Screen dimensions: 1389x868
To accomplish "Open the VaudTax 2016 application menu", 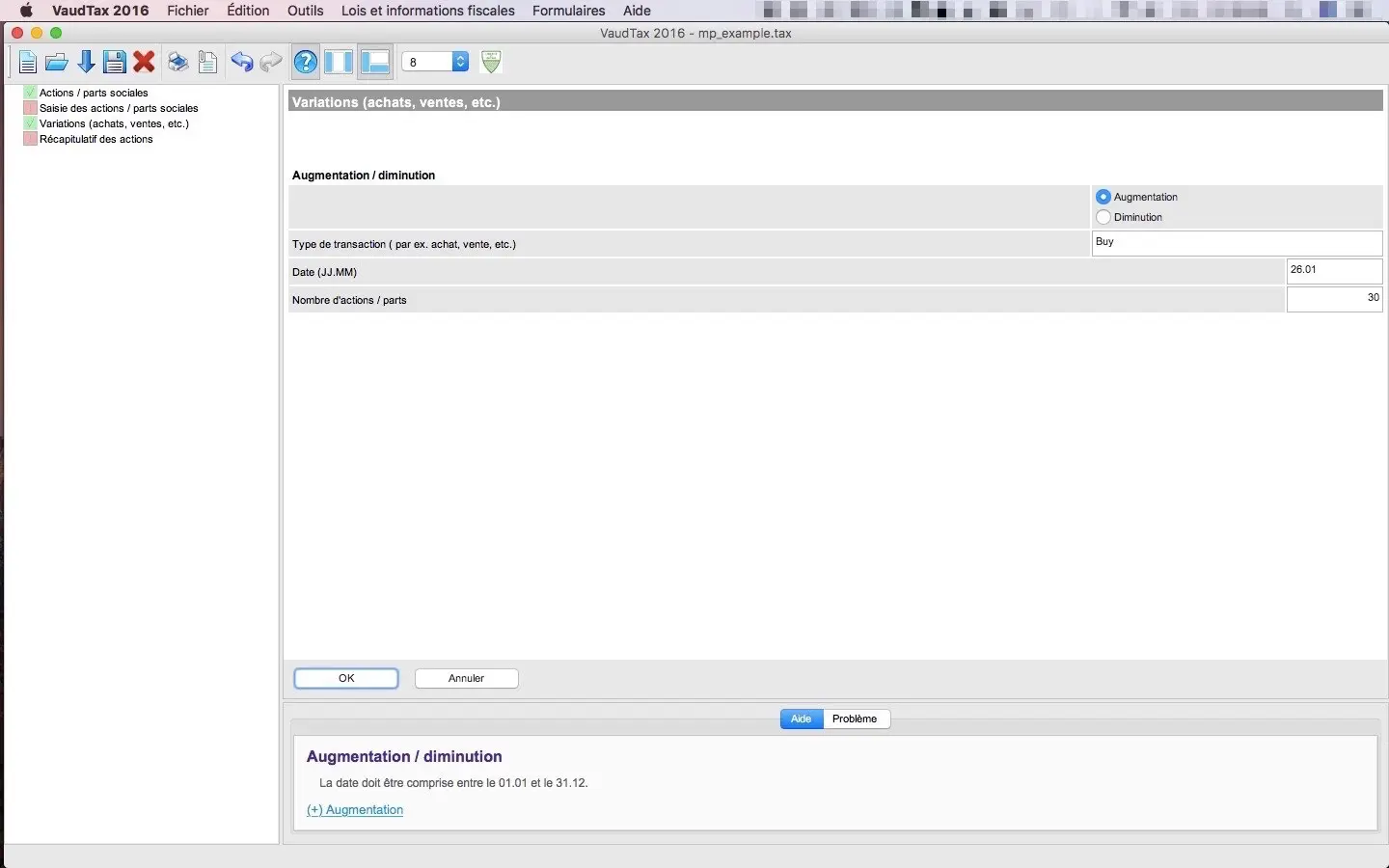I will [100, 11].
